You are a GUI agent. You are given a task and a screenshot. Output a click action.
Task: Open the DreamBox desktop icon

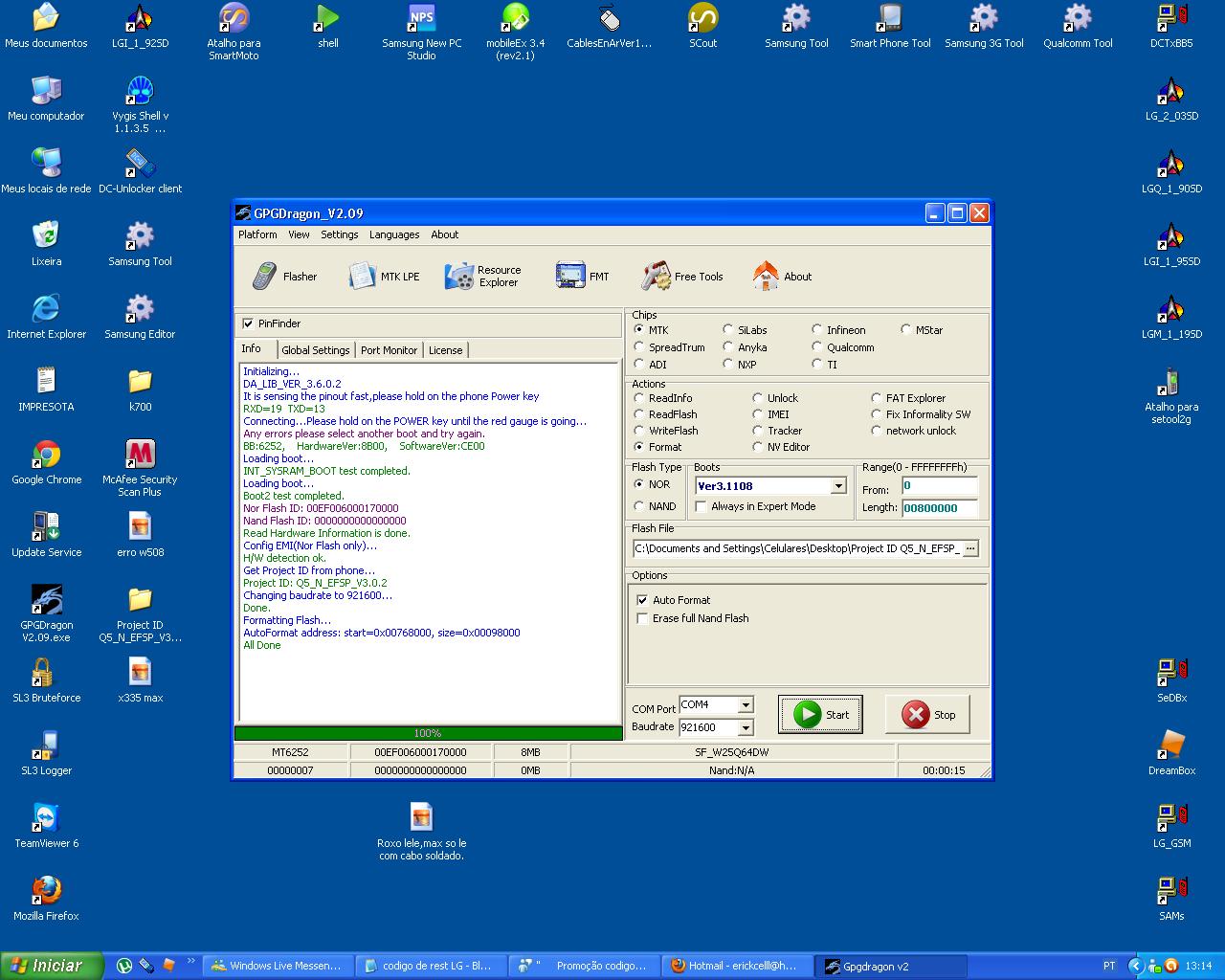1171,753
